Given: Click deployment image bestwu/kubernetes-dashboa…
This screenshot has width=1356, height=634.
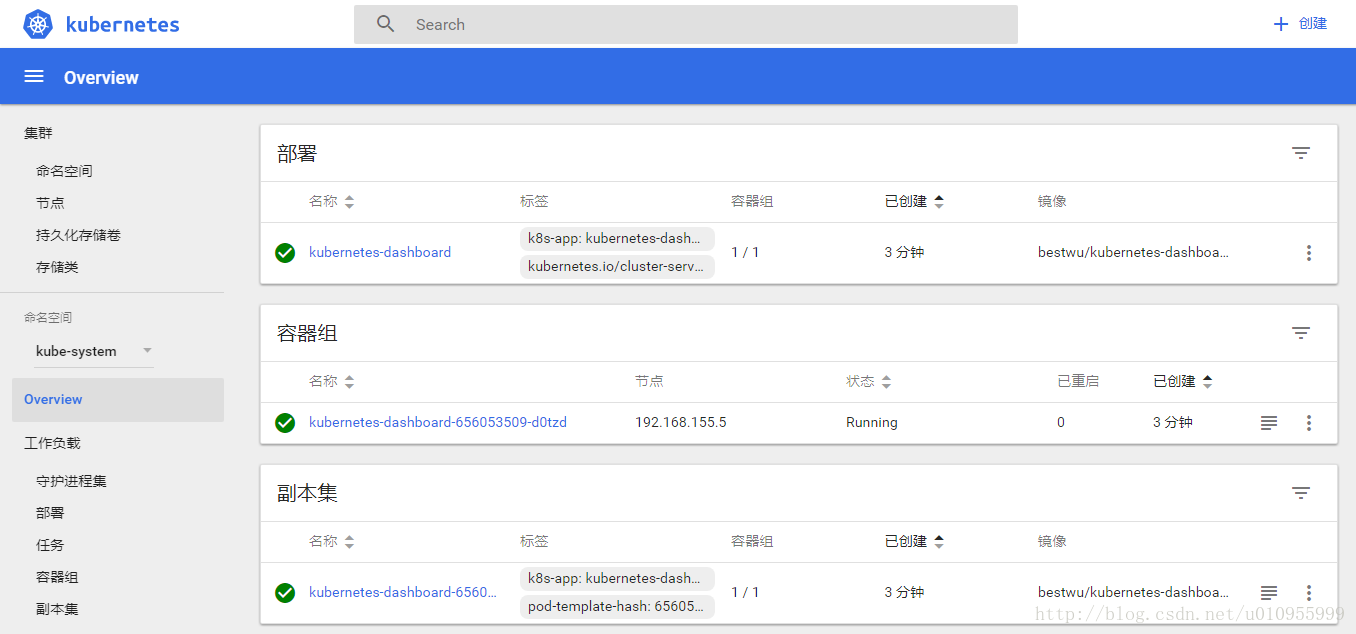Looking at the screenshot, I should tap(1133, 253).
